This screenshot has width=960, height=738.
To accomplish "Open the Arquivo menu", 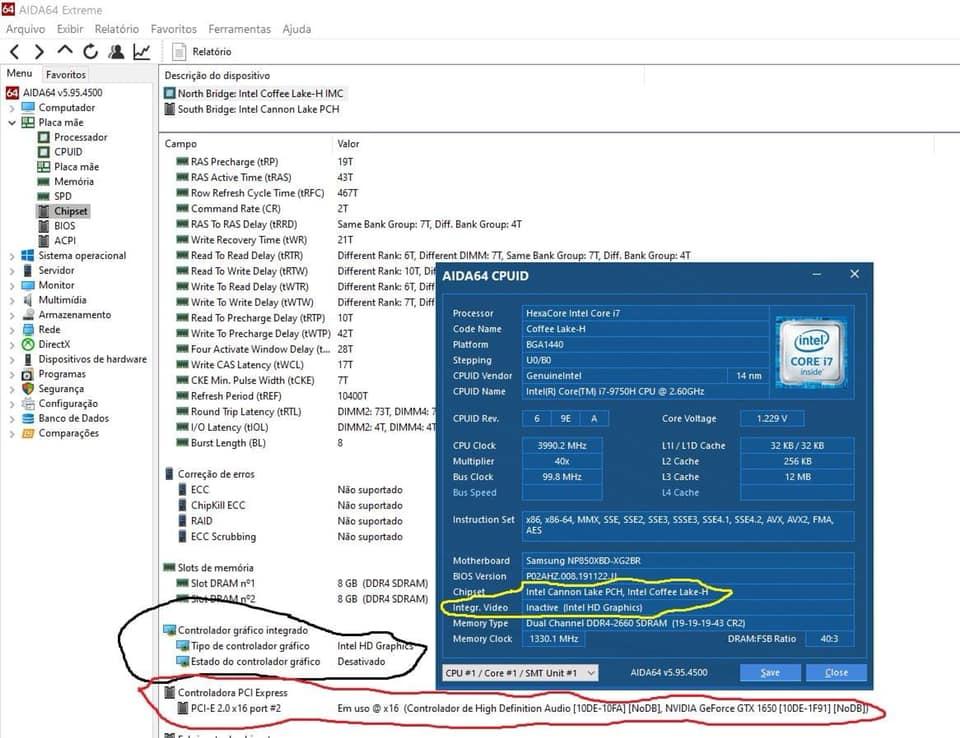I will [x=26, y=29].
